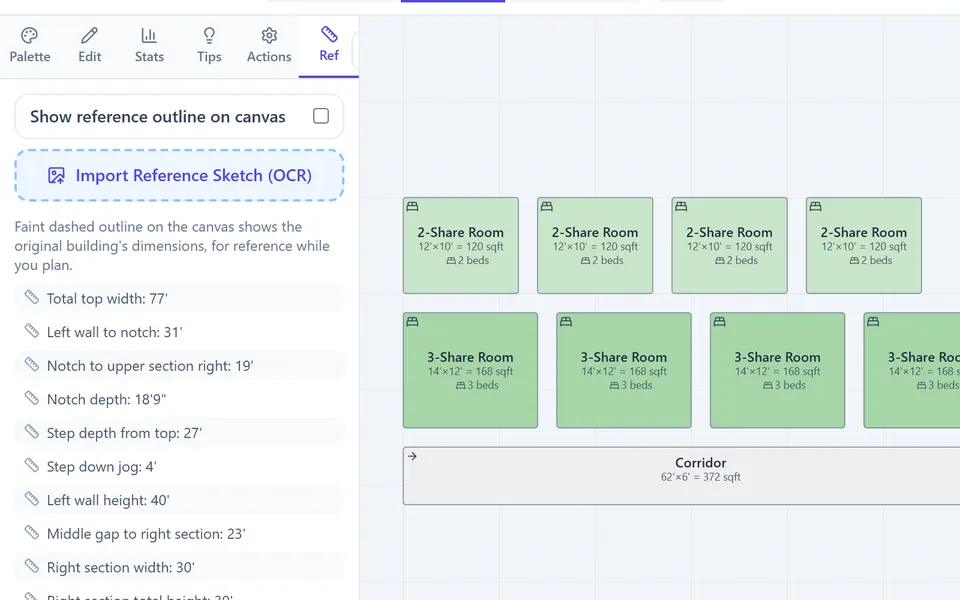Click ruler icon beside Step down jog
Viewport: 960px width, 600px height.
[32, 466]
